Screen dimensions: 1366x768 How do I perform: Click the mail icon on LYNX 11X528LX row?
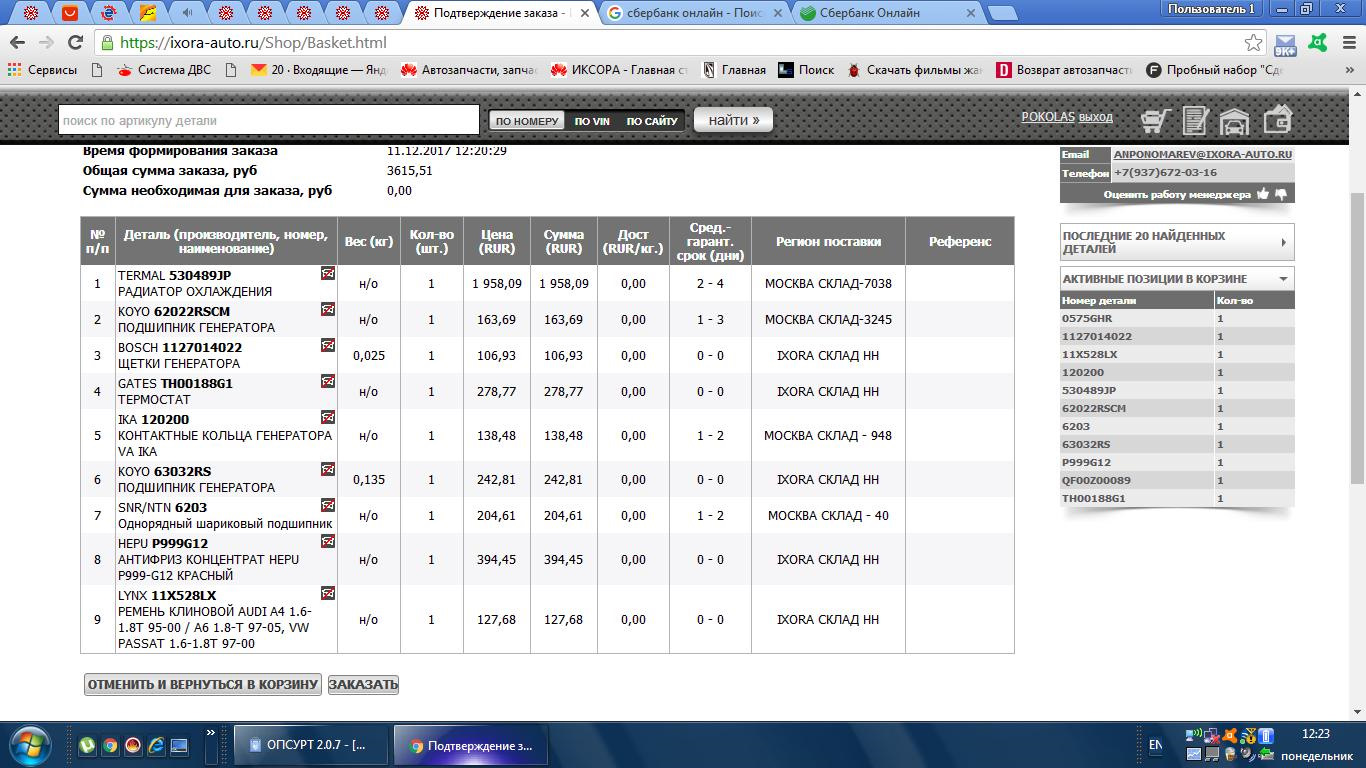pyautogui.click(x=327, y=593)
